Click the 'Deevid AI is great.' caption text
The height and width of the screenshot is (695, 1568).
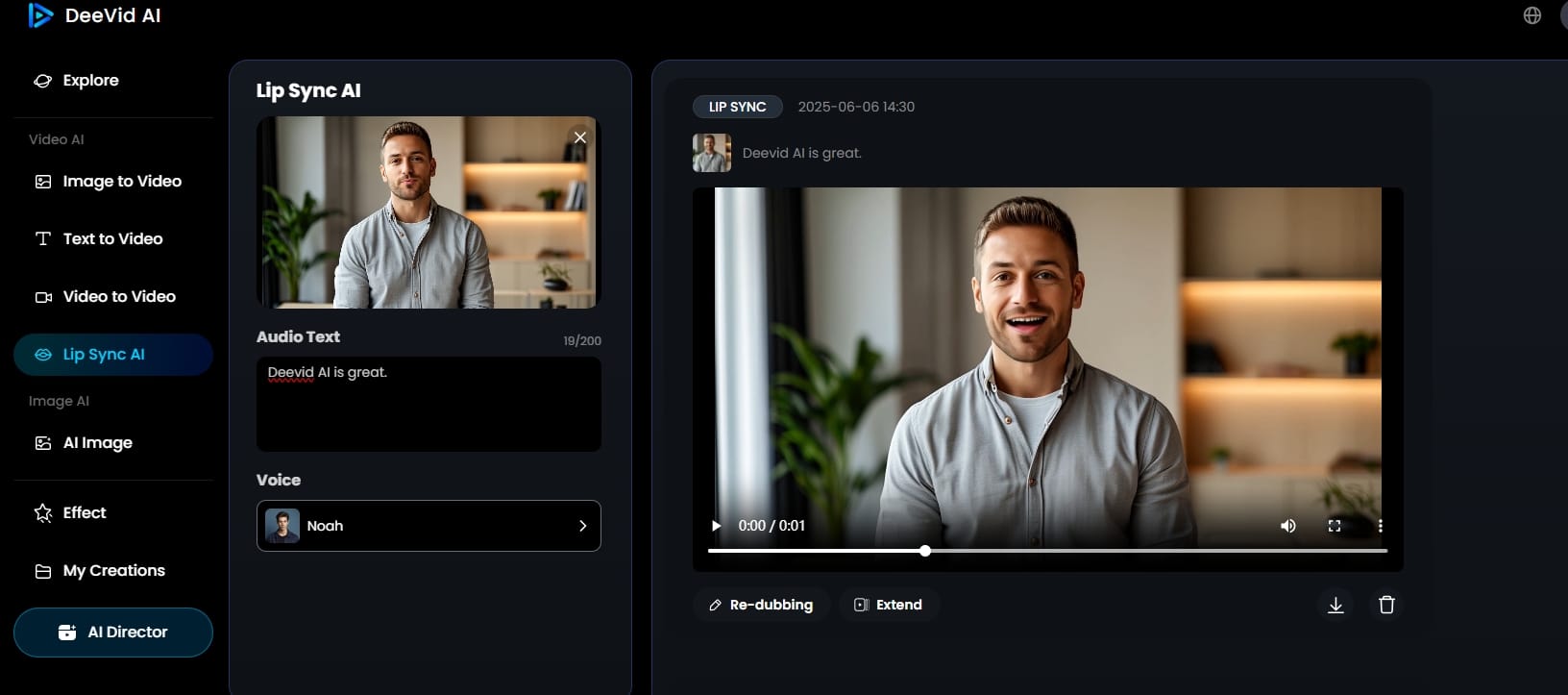click(802, 153)
